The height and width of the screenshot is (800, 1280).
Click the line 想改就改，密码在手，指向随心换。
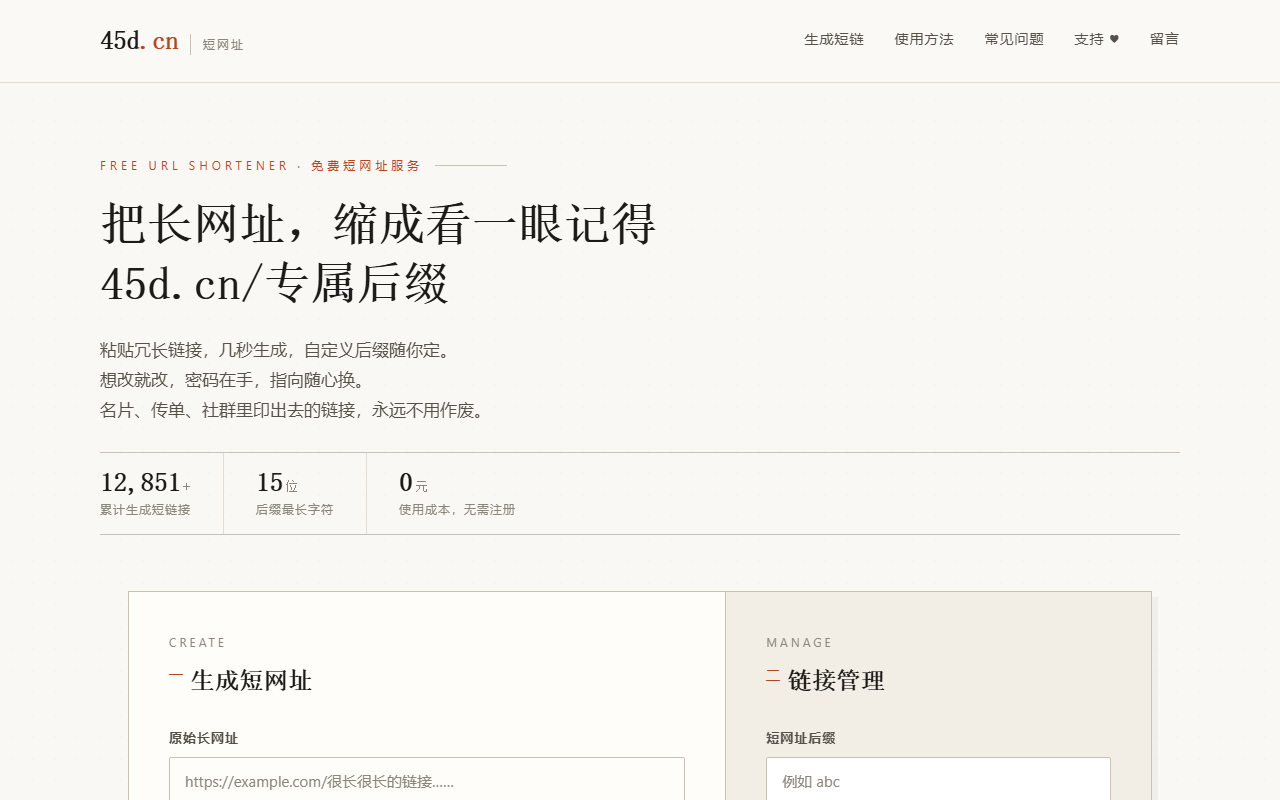[x=233, y=380]
